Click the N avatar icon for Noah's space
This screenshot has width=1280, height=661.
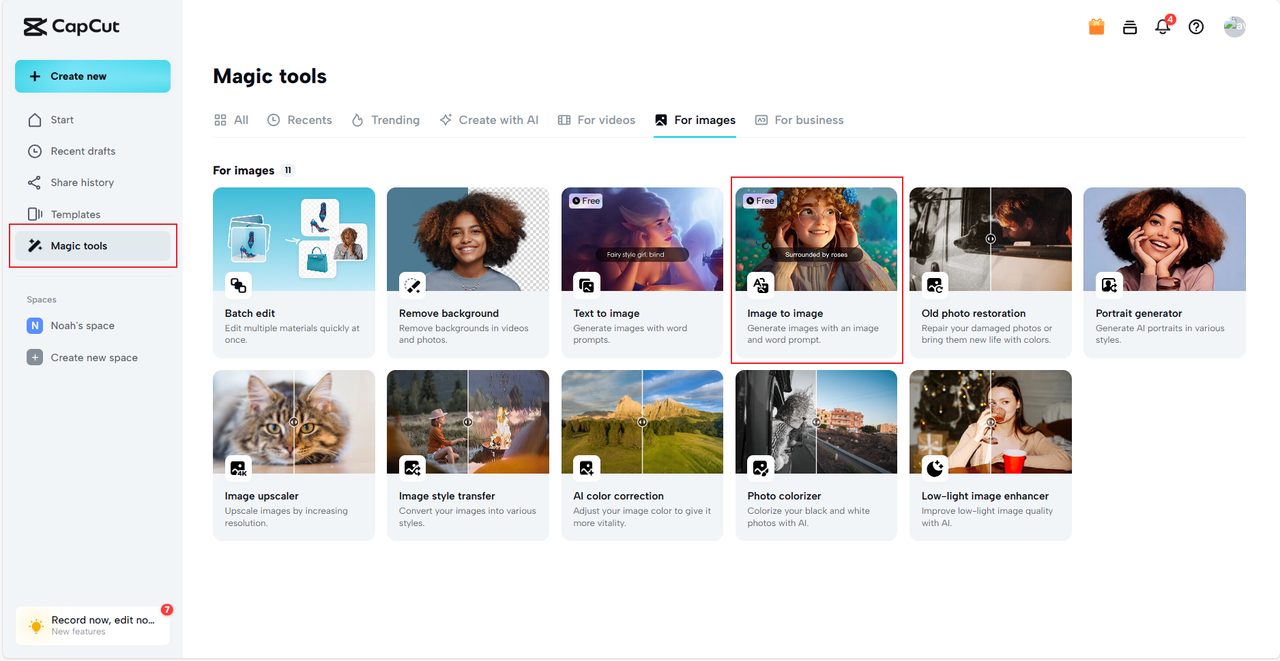click(x=35, y=326)
